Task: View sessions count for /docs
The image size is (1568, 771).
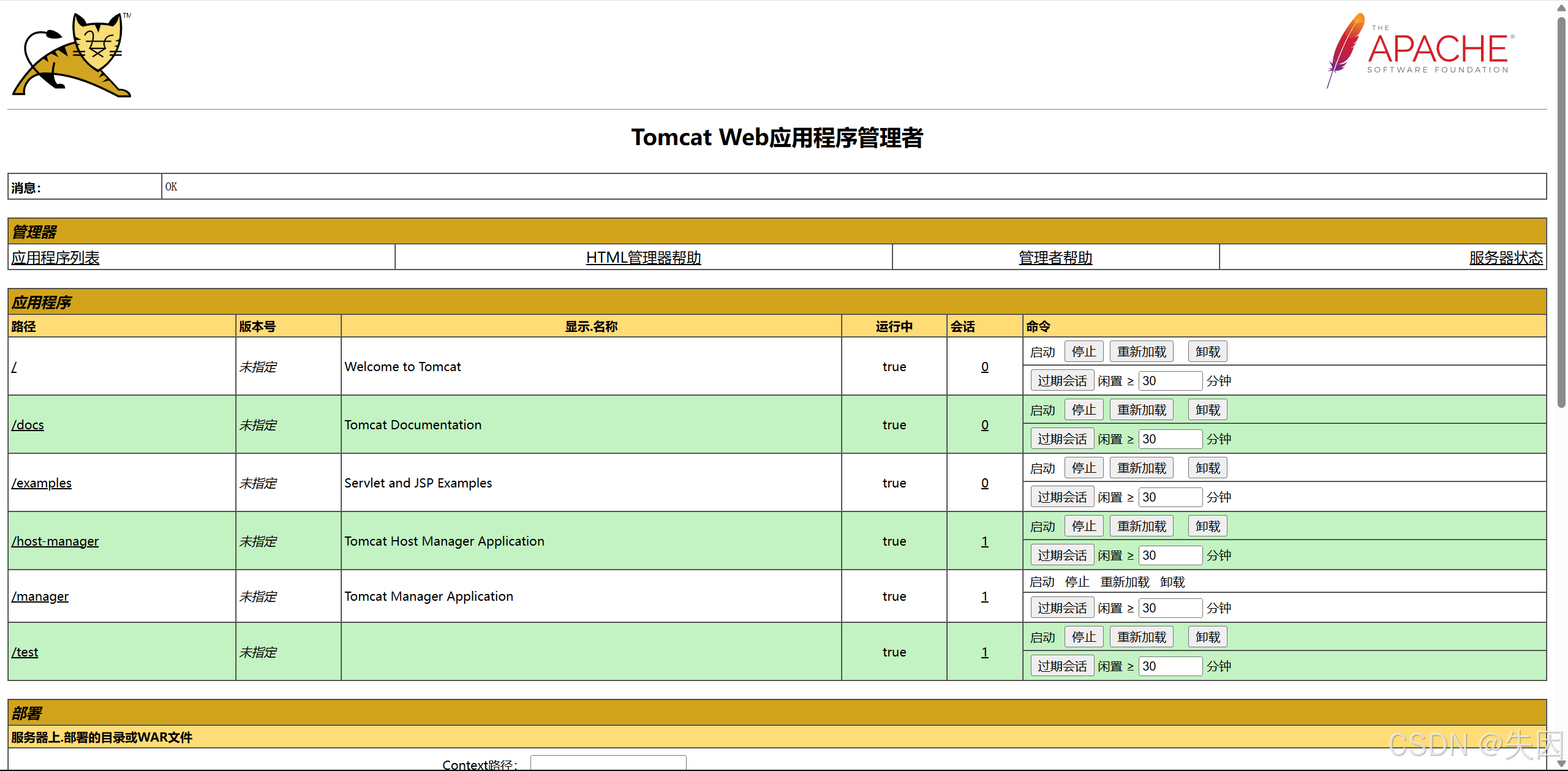Action: [984, 424]
